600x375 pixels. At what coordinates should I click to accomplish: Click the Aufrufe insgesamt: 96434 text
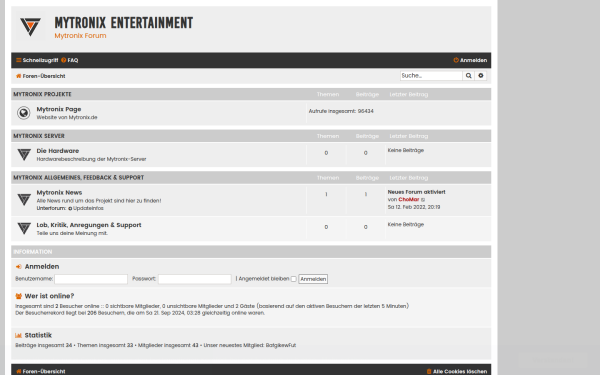341,111
